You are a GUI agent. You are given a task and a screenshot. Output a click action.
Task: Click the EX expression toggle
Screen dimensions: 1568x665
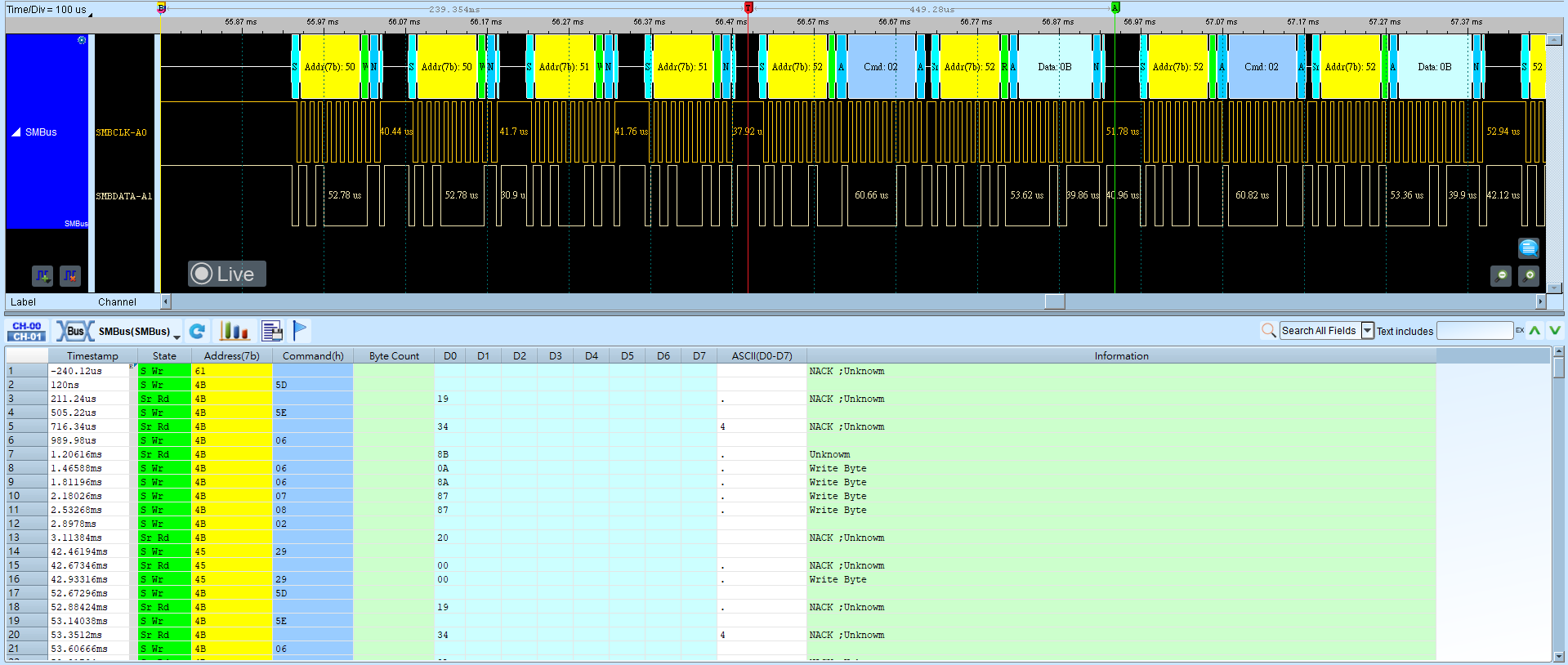click(x=1520, y=330)
